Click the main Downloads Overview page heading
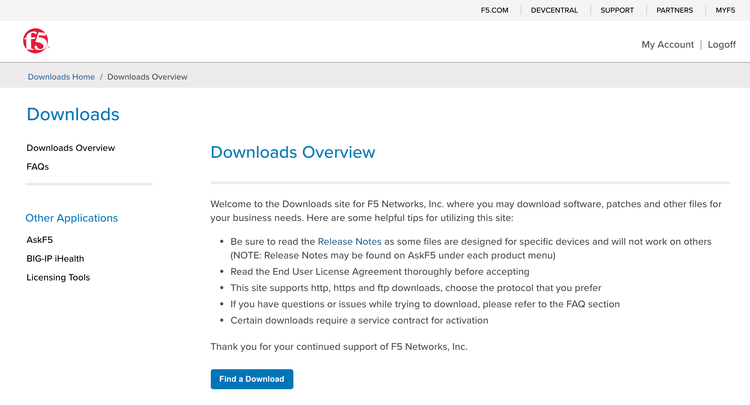Screen dimensions: 750x405 [293, 153]
